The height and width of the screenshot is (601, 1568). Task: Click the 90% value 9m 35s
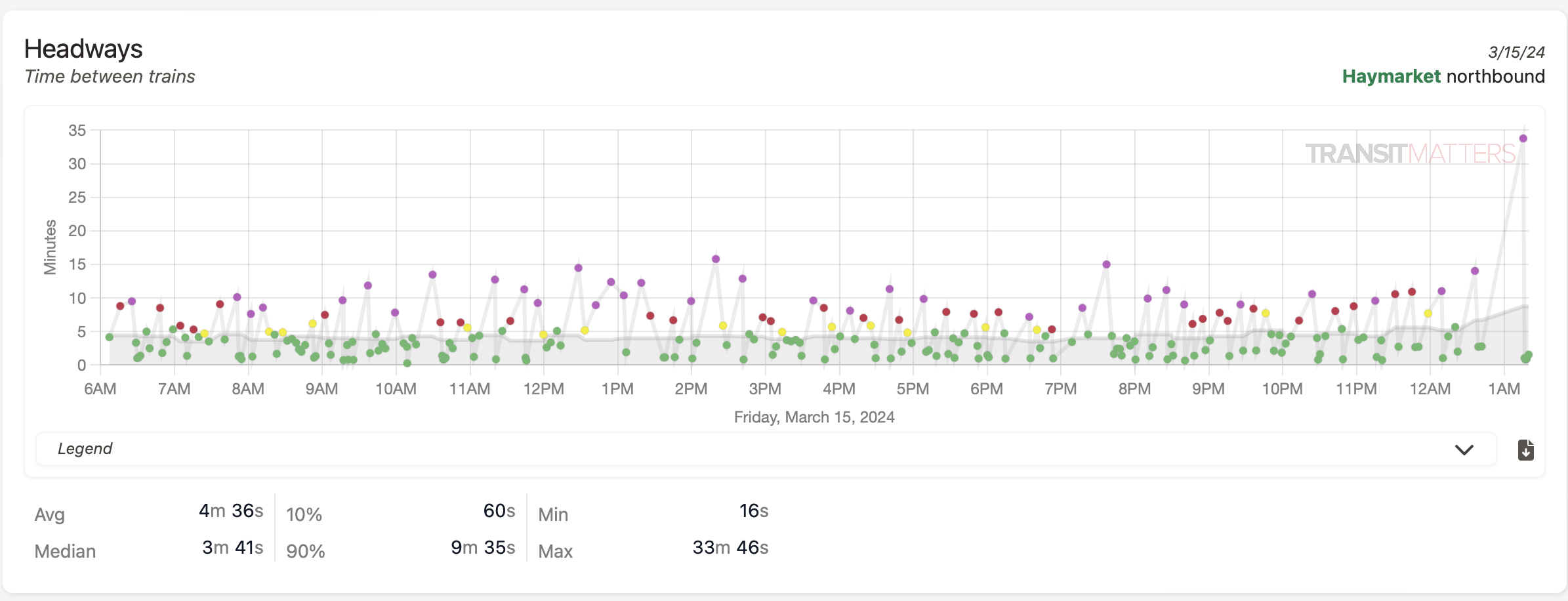(x=482, y=548)
